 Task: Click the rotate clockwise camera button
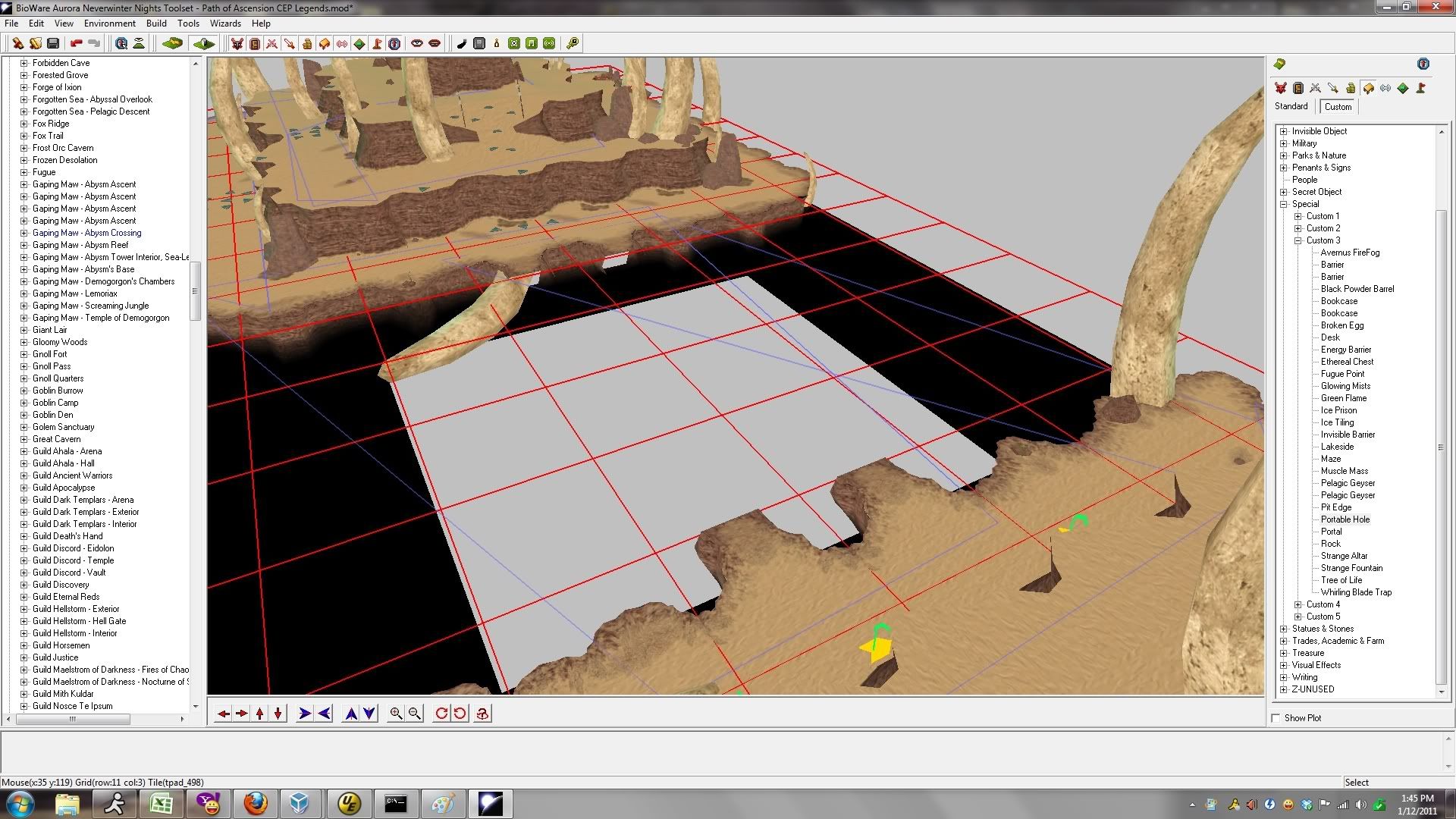(441, 714)
